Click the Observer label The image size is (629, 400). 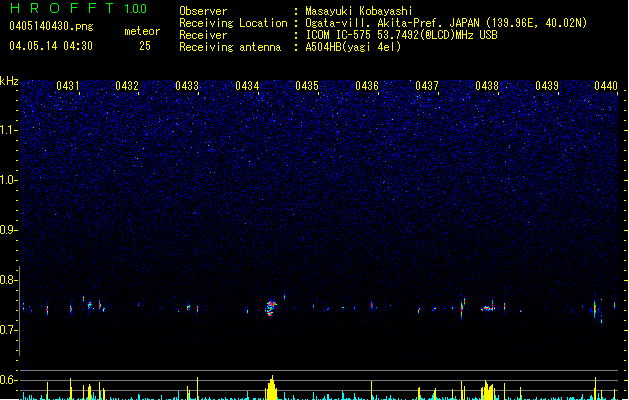pyautogui.click(x=203, y=11)
